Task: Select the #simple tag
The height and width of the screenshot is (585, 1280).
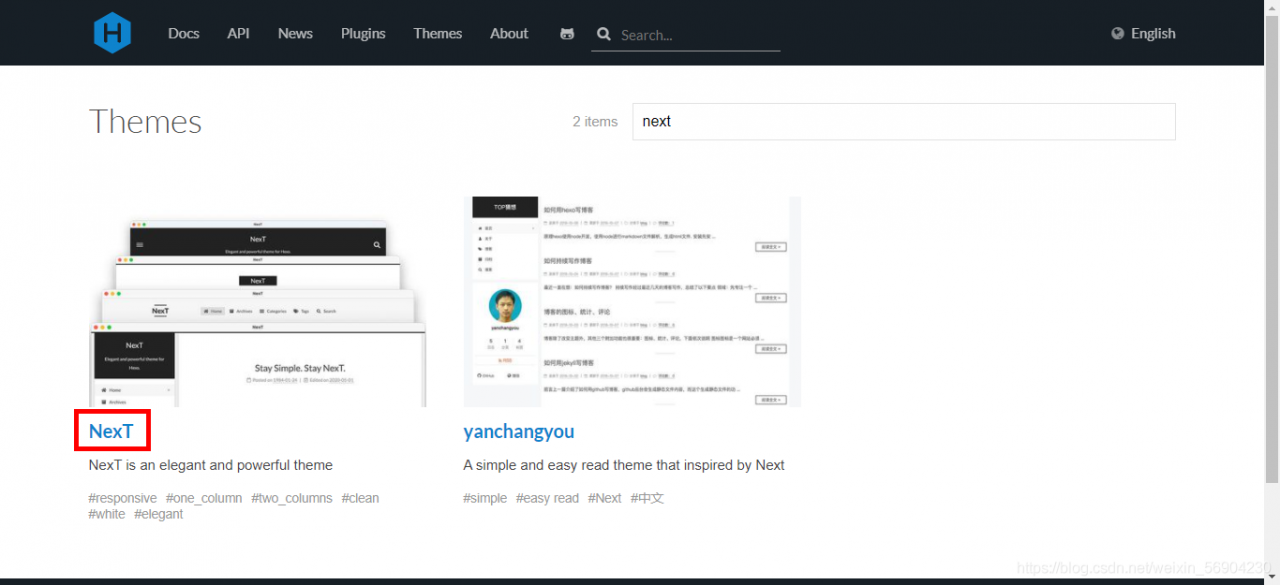Action: [485, 498]
